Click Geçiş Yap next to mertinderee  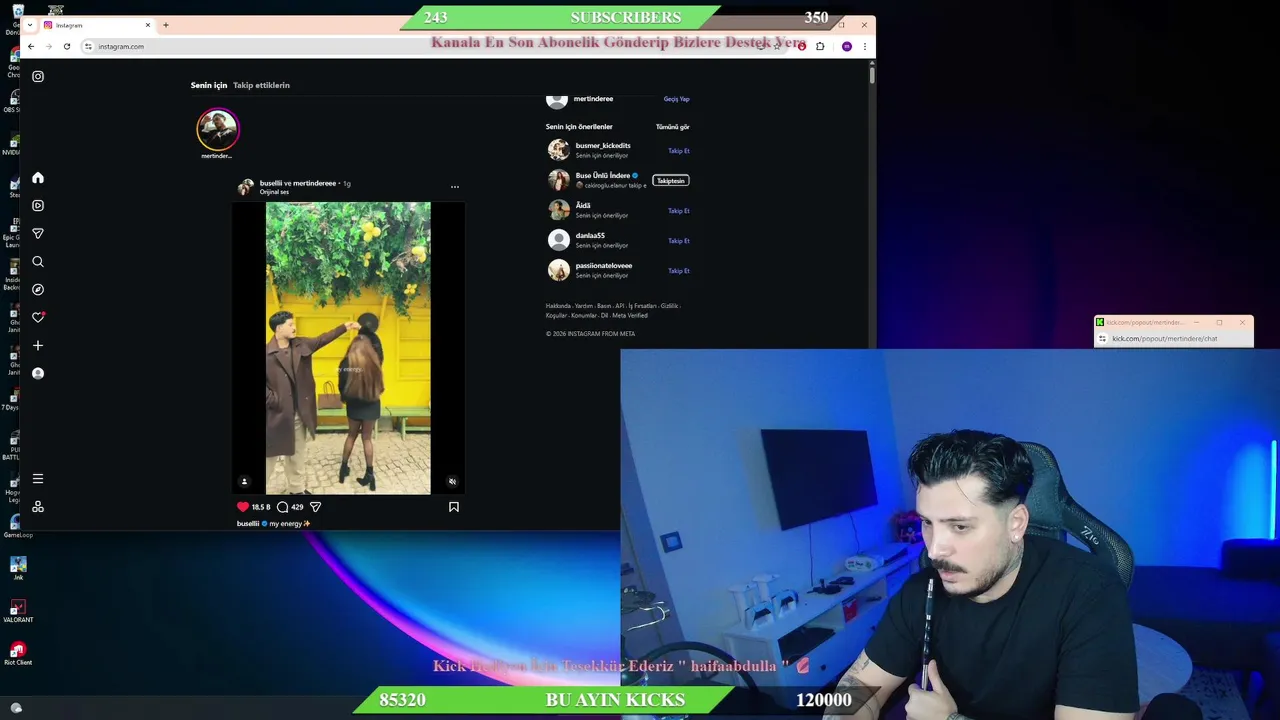click(x=676, y=99)
